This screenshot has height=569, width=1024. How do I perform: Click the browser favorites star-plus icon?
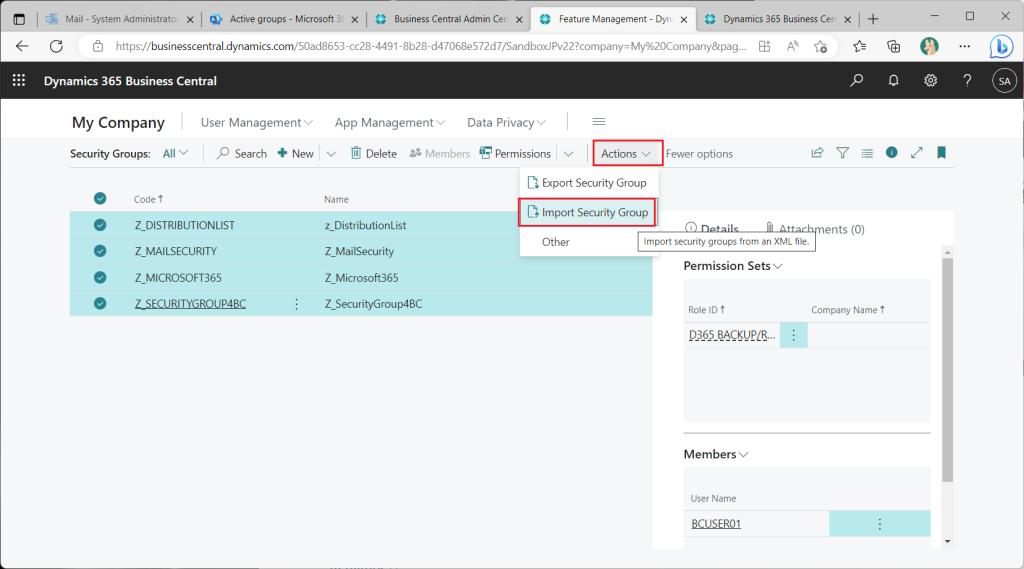pos(821,46)
